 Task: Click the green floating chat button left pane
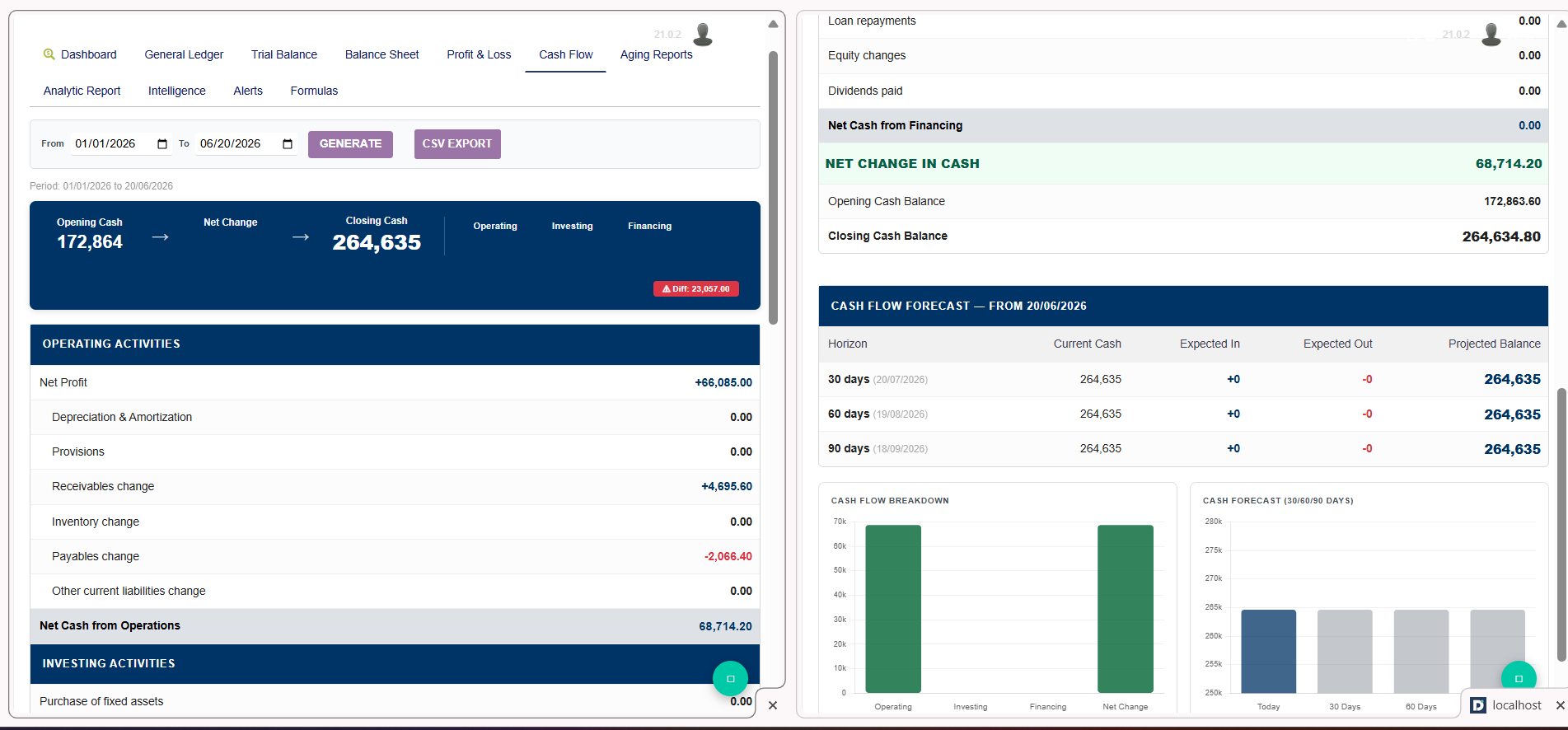tap(730, 679)
